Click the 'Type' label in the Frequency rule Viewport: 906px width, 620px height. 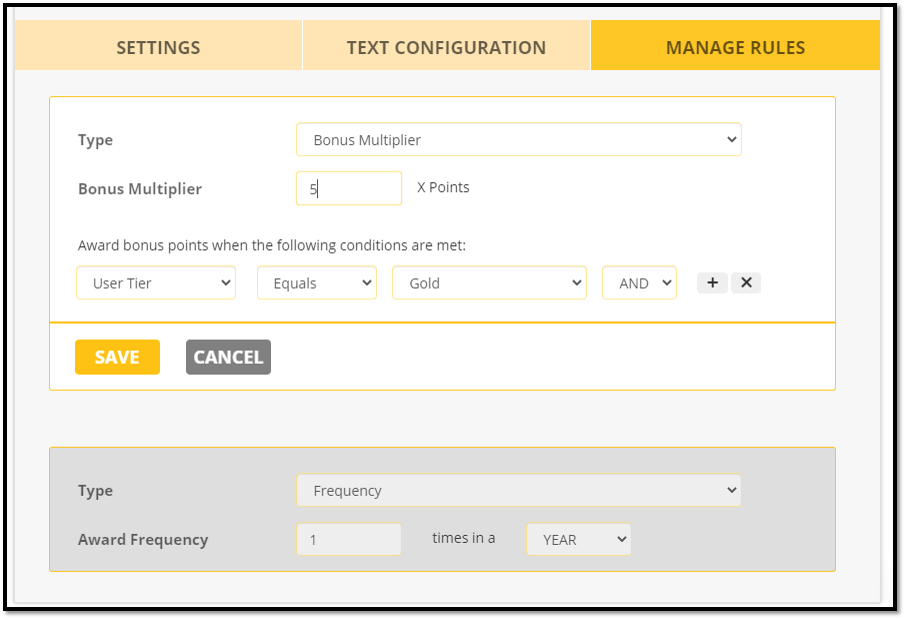tap(95, 491)
